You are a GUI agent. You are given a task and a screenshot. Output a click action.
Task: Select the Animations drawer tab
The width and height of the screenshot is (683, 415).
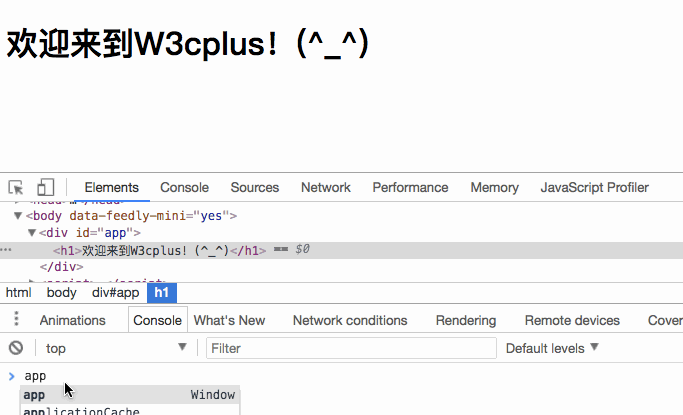click(x=73, y=321)
